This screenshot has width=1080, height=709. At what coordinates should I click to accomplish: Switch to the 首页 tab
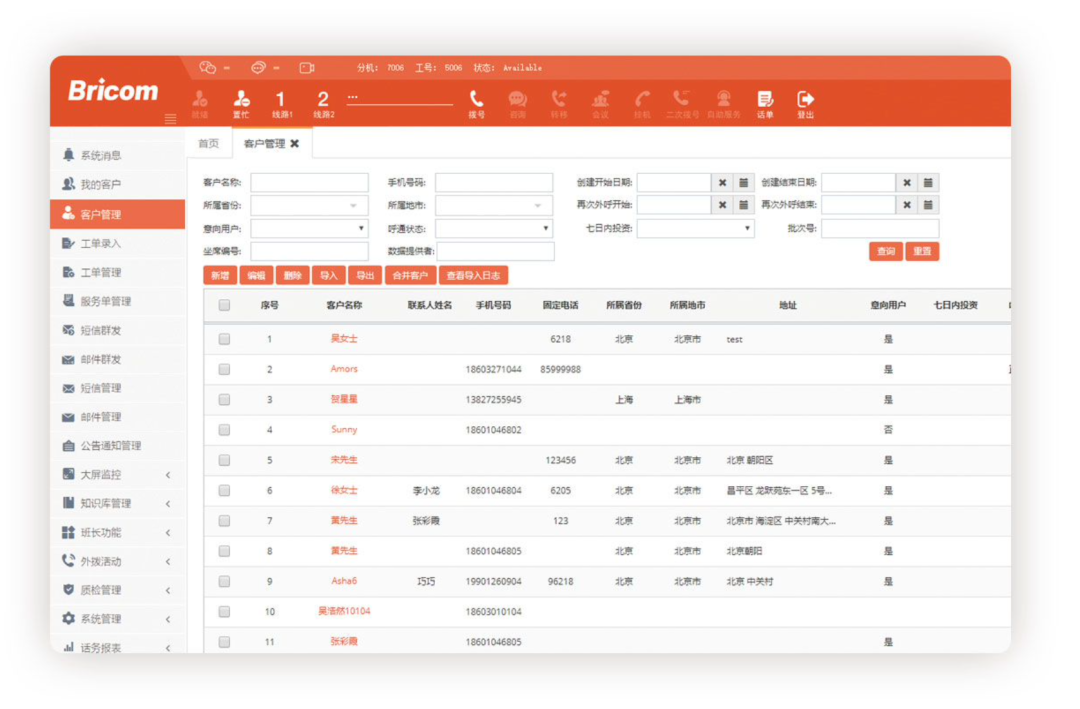208,144
